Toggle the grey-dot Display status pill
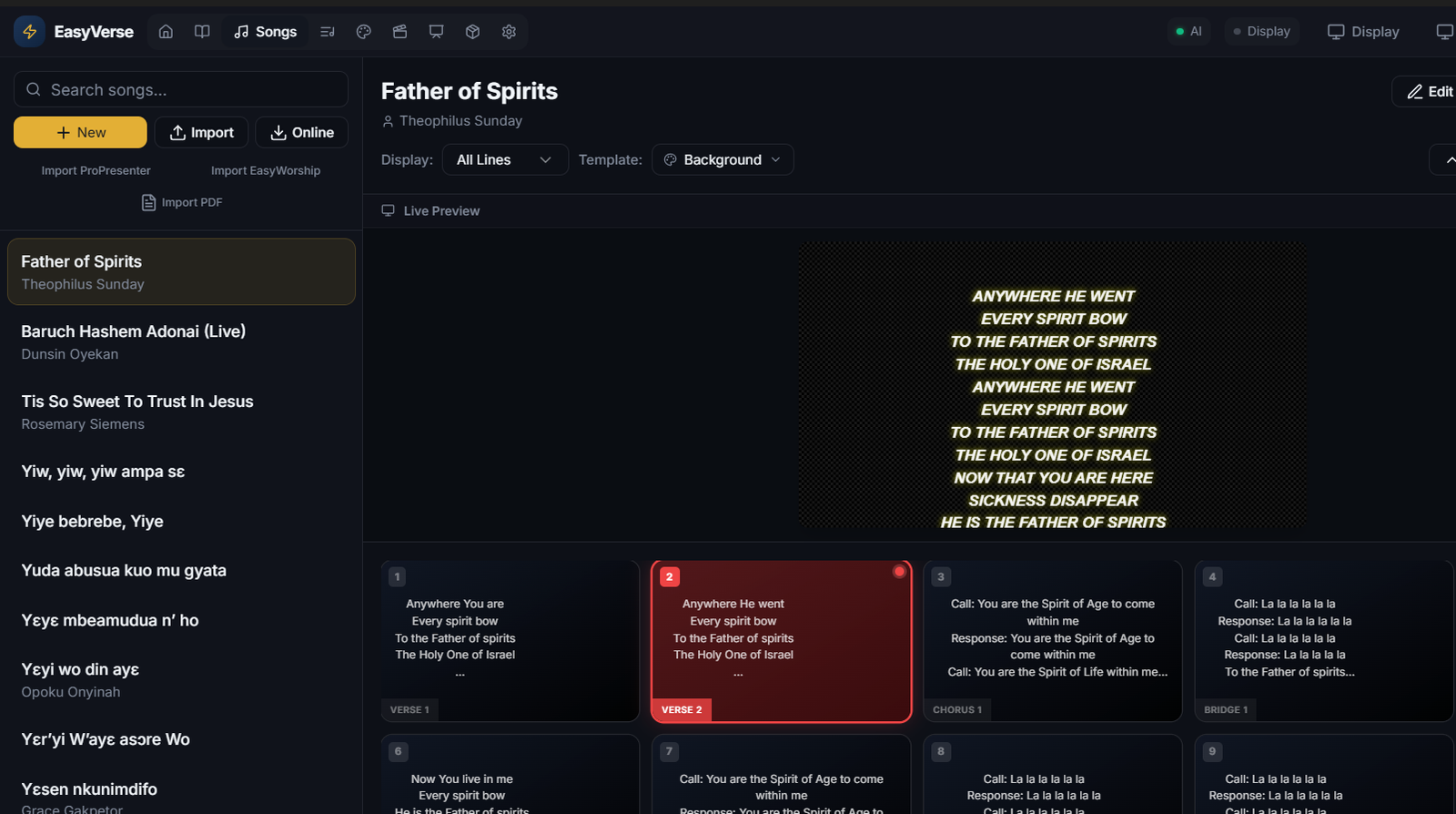The image size is (1456, 814). [x=1261, y=32]
